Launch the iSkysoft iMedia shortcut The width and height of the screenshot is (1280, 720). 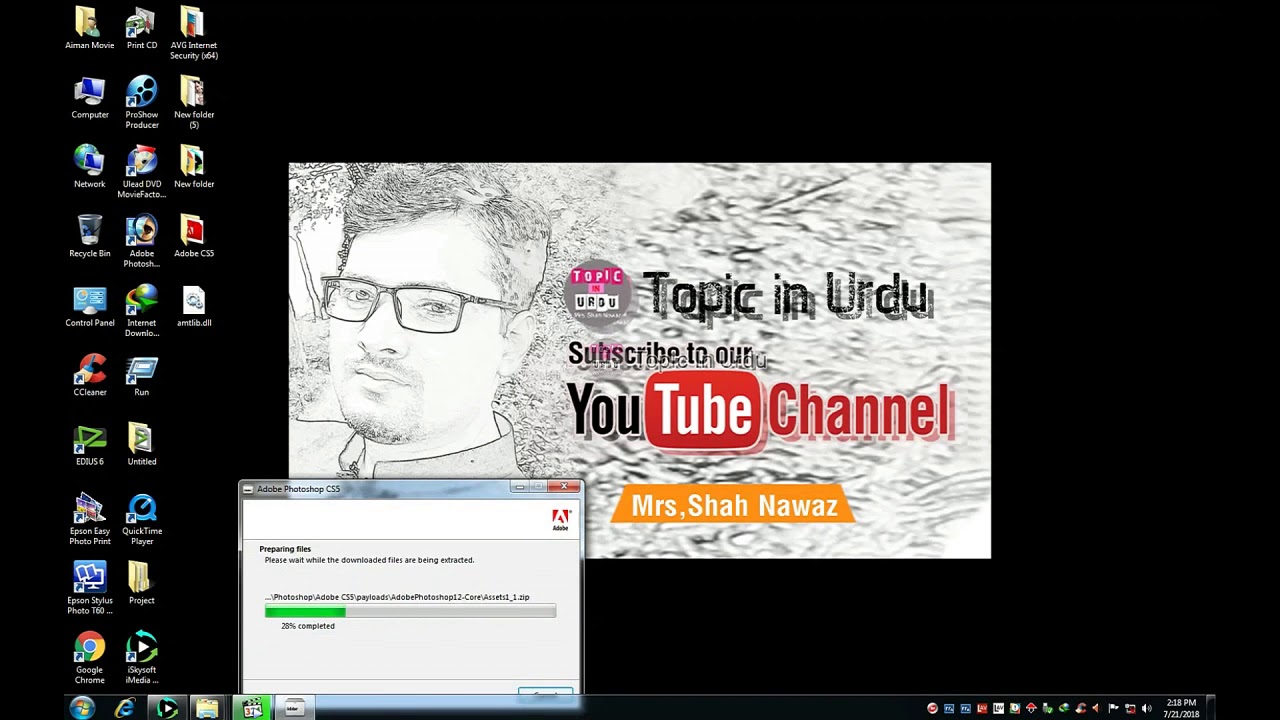(x=141, y=658)
